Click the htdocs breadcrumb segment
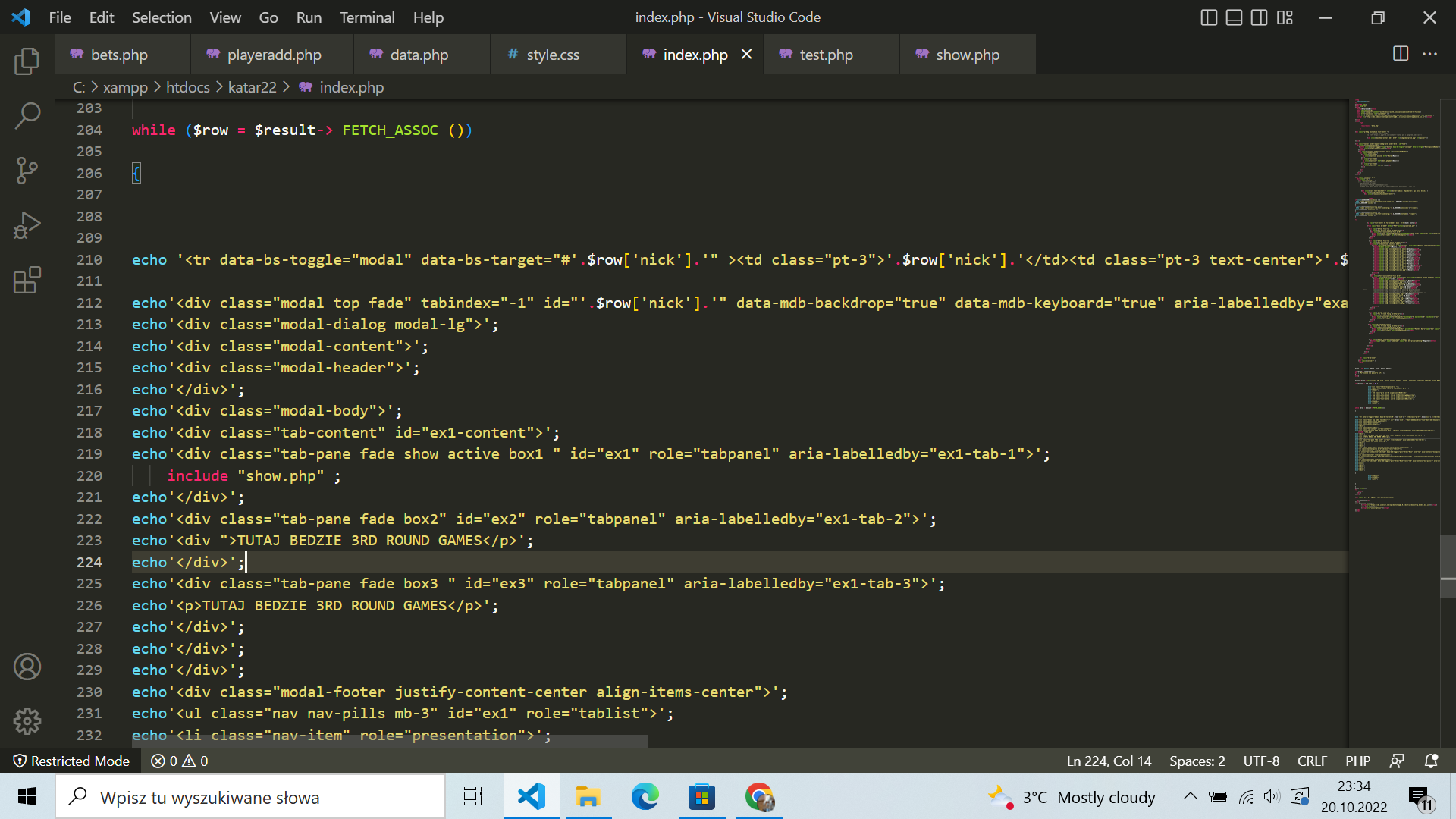Viewport: 1456px width, 819px height. pos(188,87)
